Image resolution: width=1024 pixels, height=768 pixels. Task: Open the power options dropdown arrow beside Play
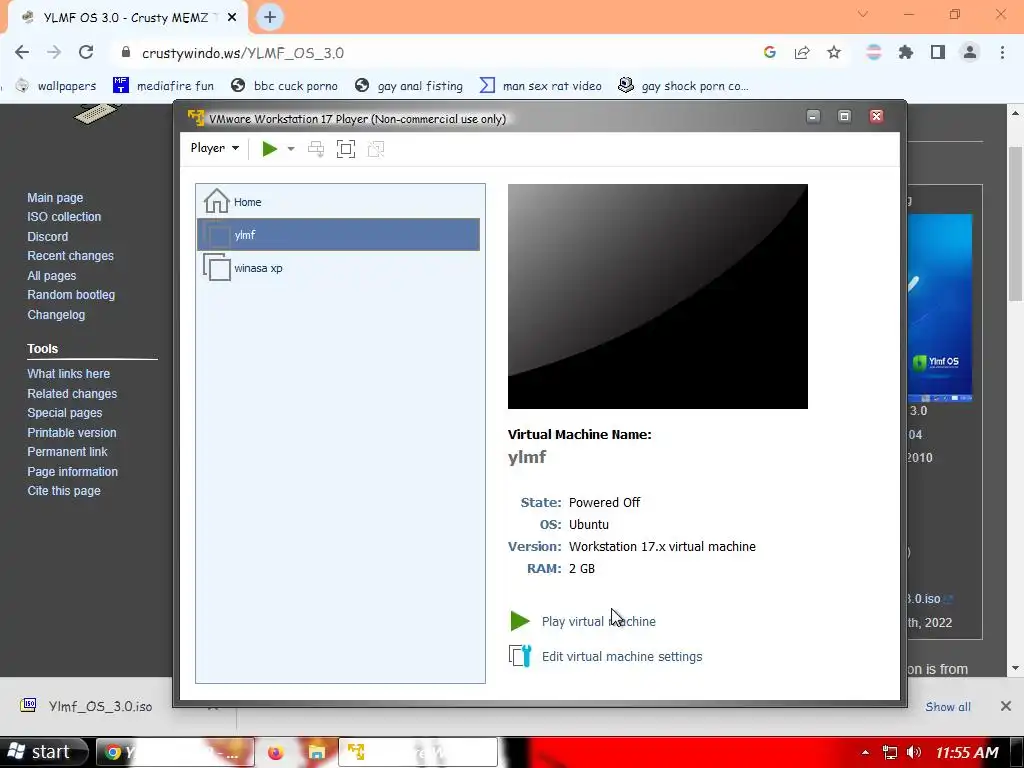click(291, 149)
